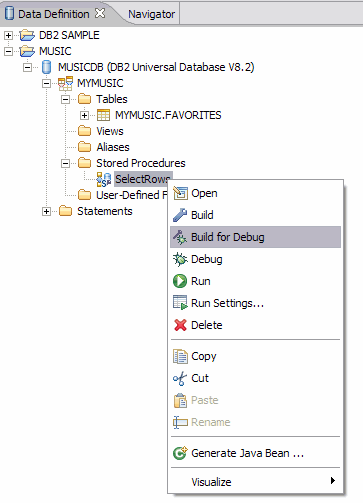The image size is (363, 503).
Task: Choose Build from the context menu
Action: click(255, 215)
